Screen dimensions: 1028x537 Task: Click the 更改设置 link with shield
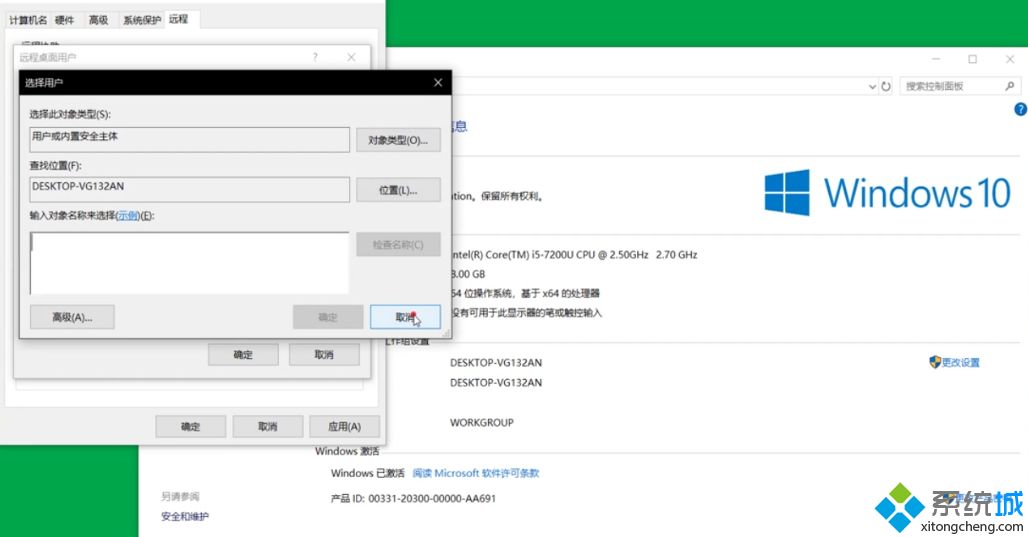[955, 363]
